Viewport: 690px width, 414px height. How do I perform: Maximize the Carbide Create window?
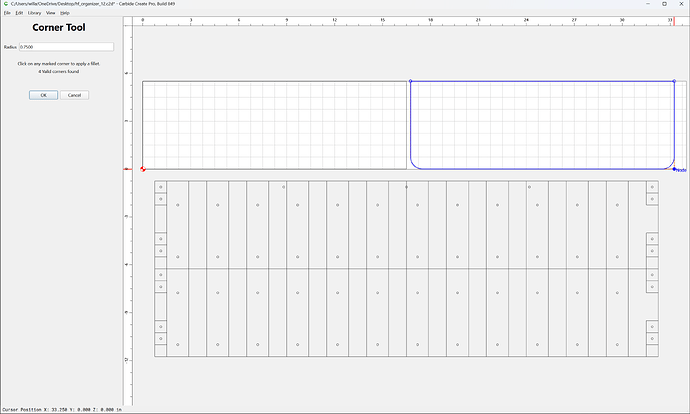(x=664, y=4)
